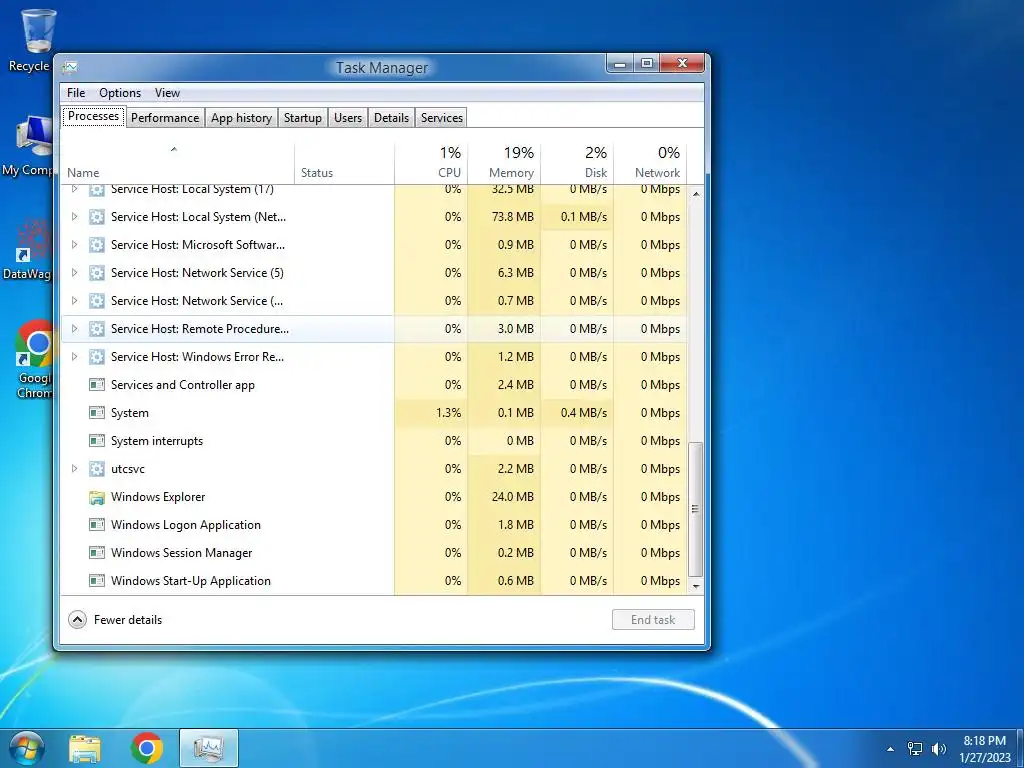Select the Processes tab

tap(93, 116)
